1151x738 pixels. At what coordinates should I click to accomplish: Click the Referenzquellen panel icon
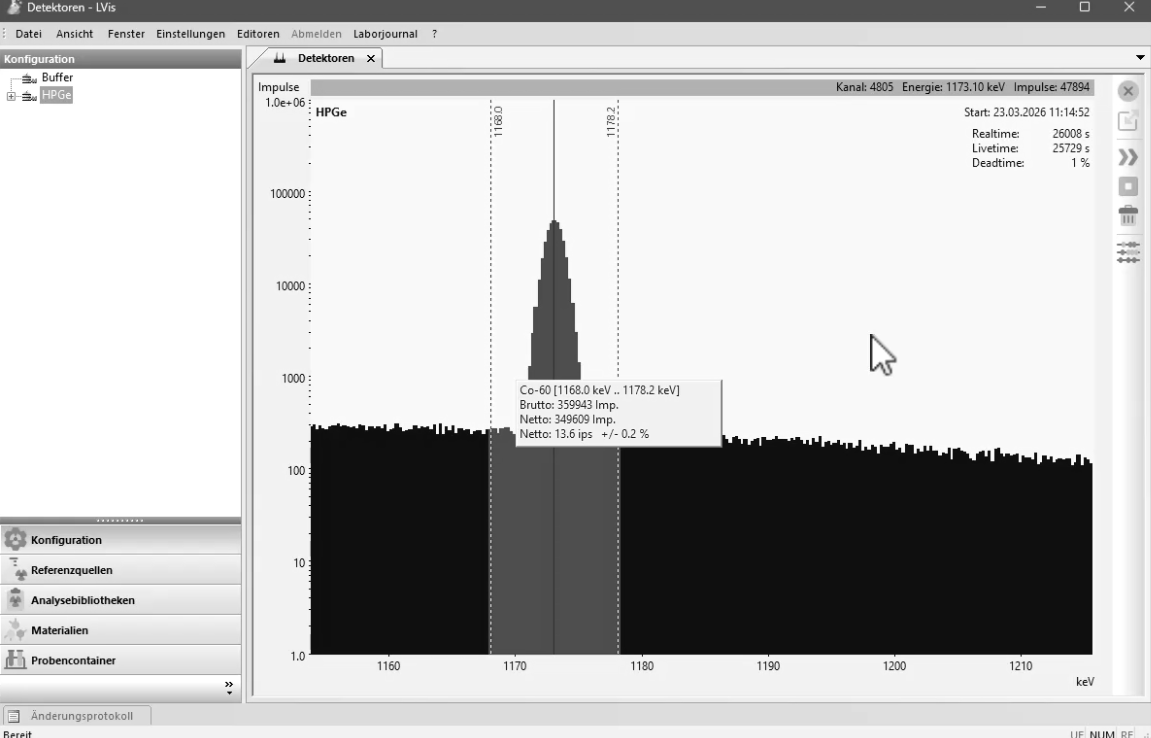click(16, 570)
